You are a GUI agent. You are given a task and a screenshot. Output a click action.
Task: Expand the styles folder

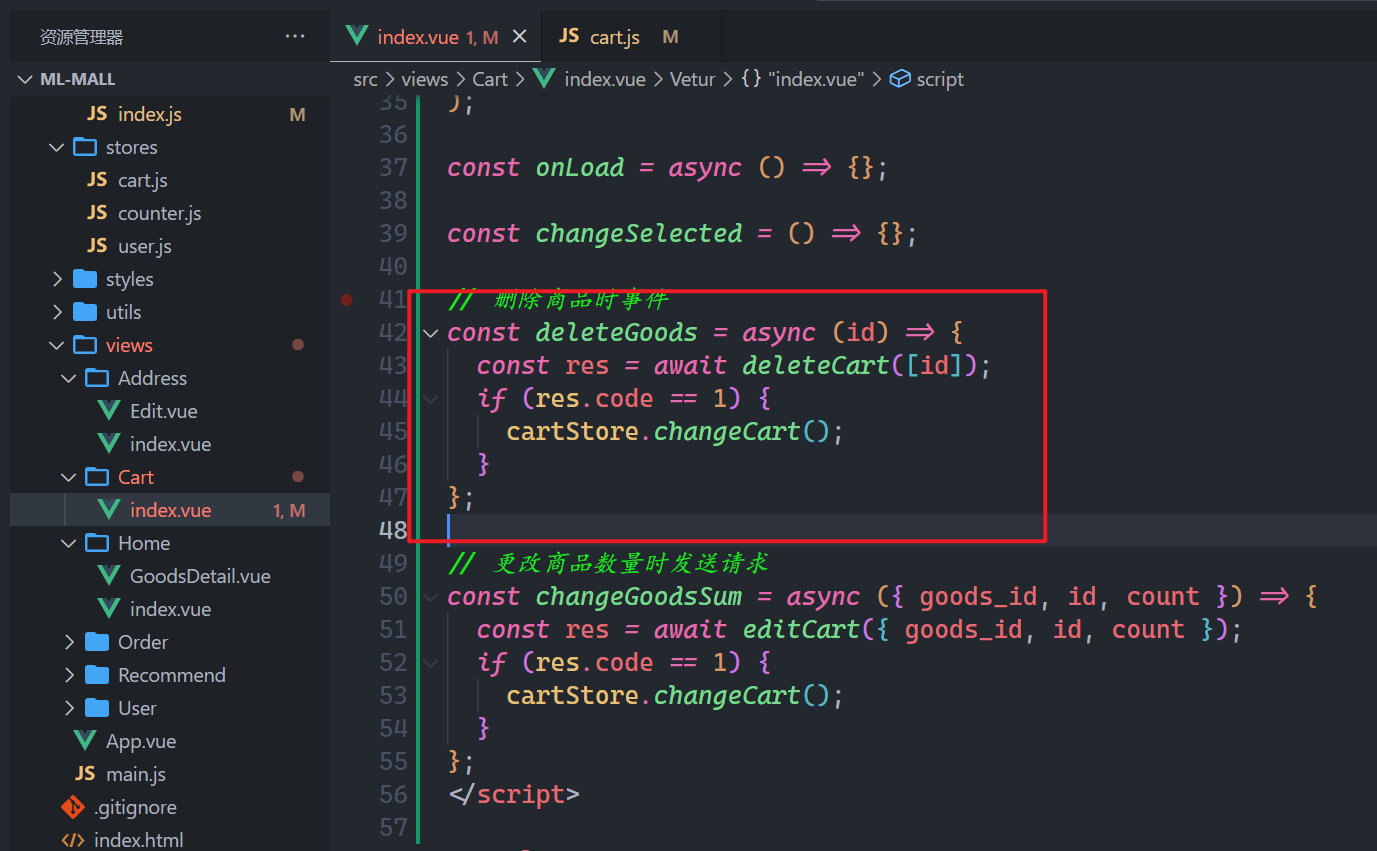pos(57,279)
